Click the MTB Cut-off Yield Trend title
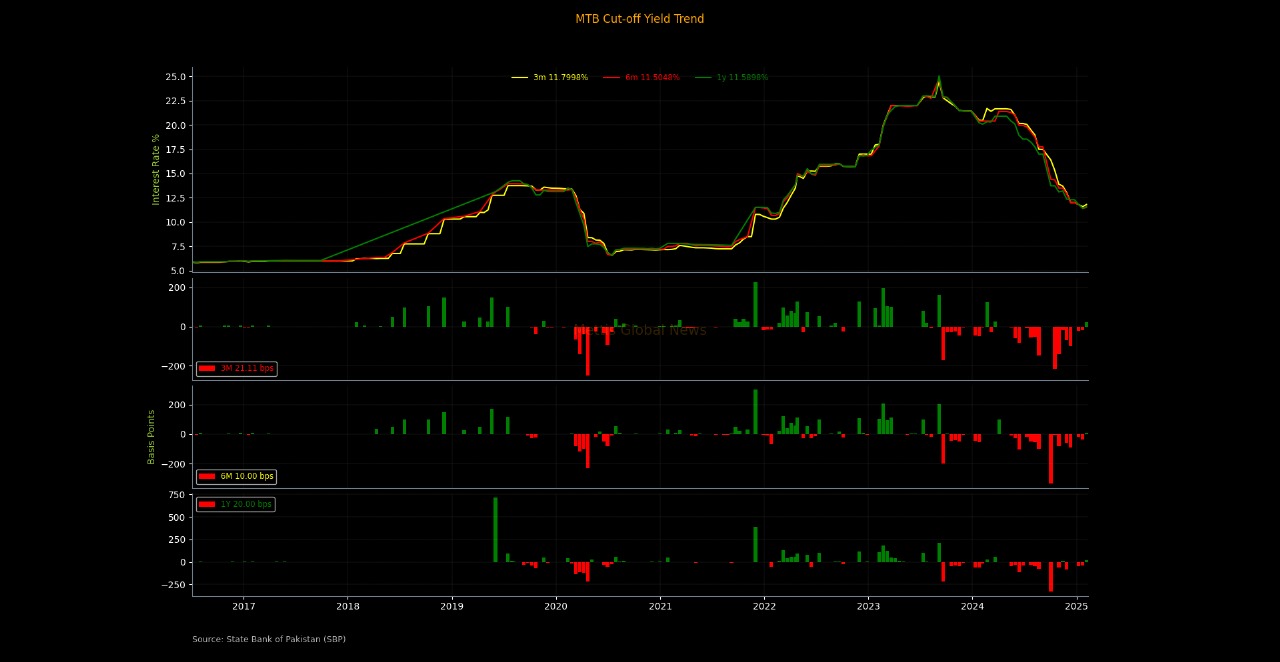 (x=639, y=19)
